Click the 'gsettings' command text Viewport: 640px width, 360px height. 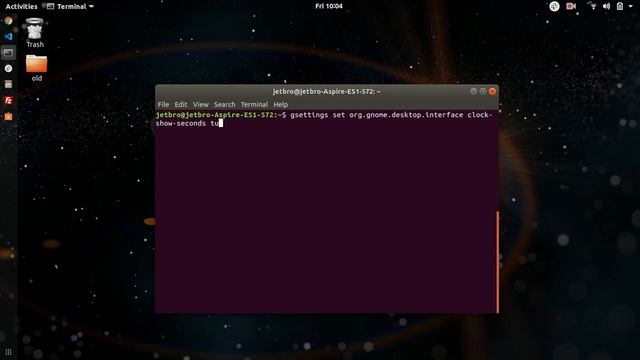309,115
